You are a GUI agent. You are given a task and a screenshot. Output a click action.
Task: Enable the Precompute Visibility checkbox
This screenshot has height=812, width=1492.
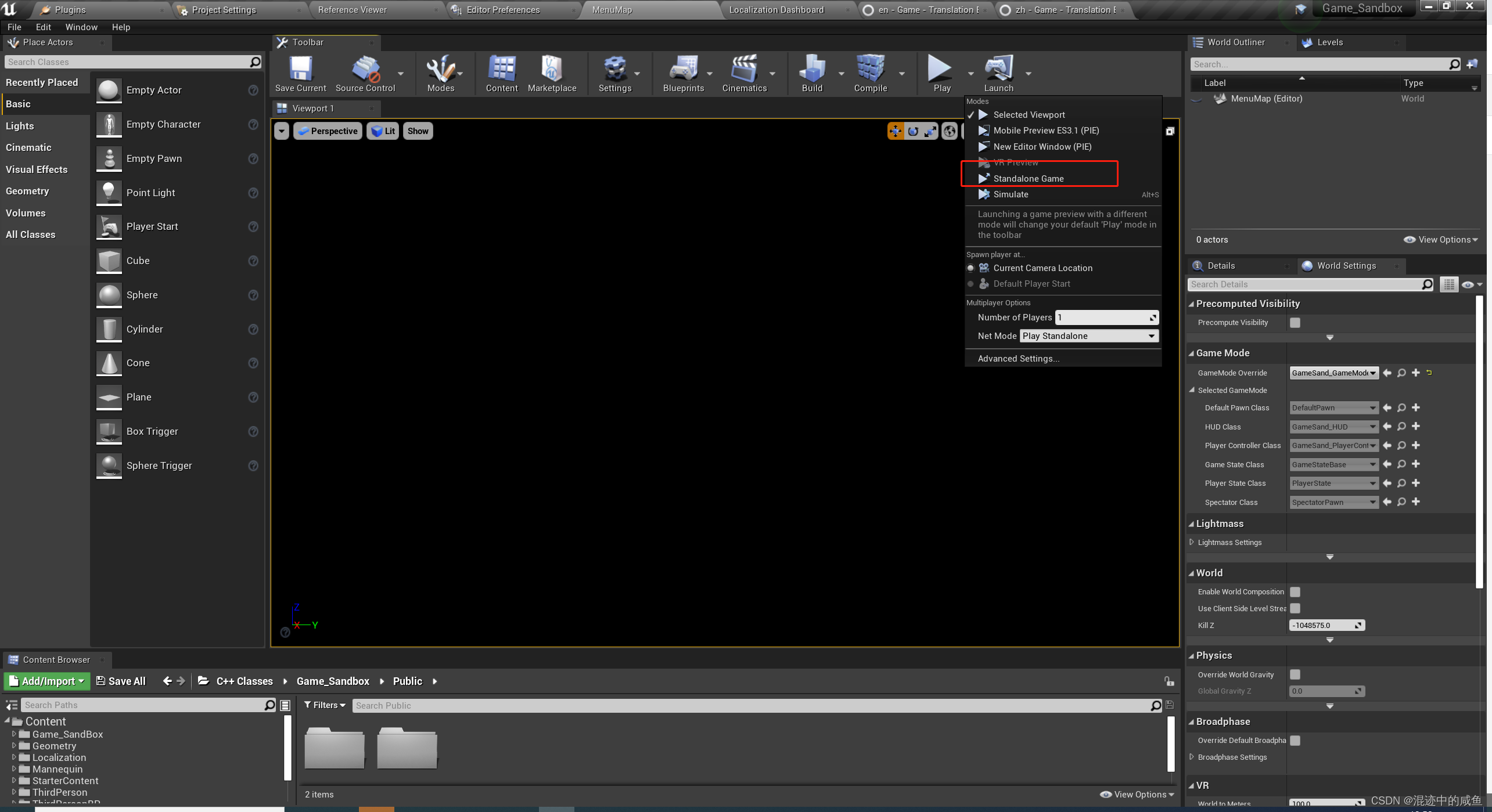click(1295, 323)
